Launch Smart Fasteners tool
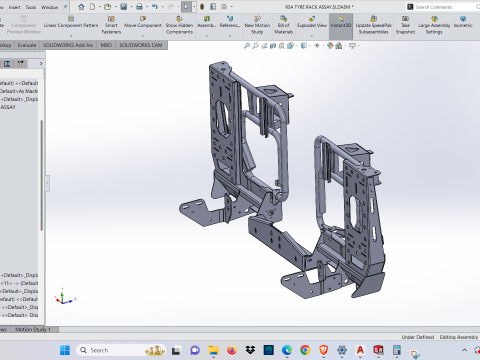 tap(111, 25)
